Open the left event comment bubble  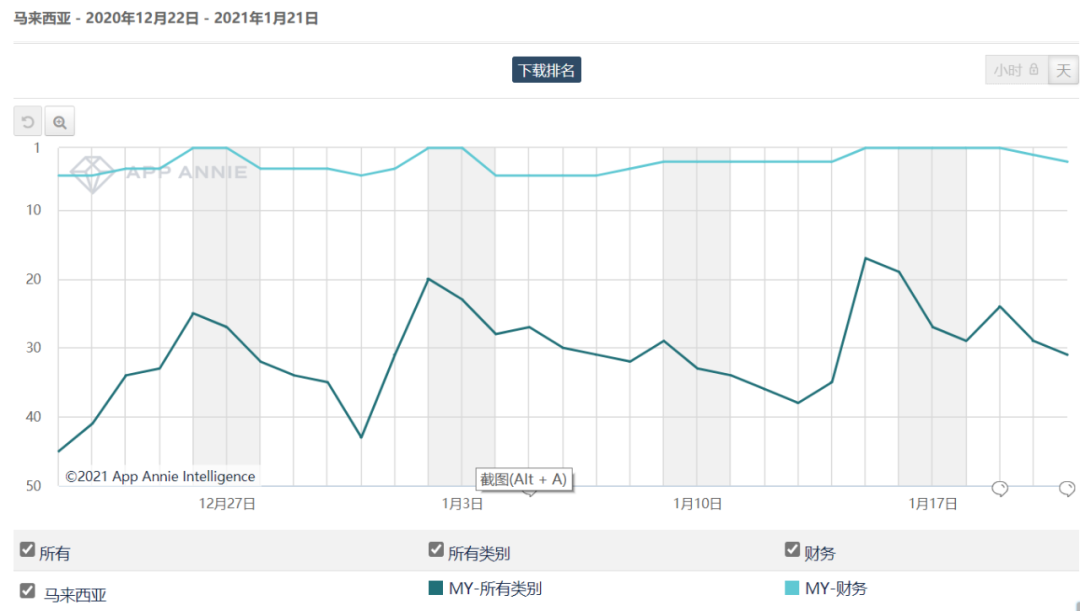tap(999, 488)
